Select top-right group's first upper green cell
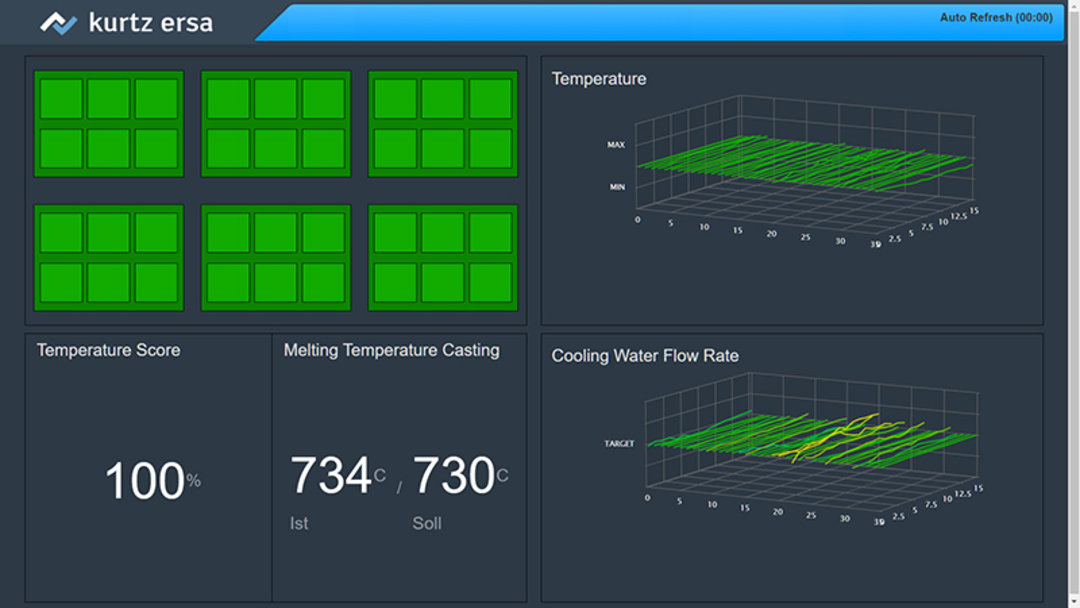This screenshot has width=1080, height=608. (x=395, y=99)
